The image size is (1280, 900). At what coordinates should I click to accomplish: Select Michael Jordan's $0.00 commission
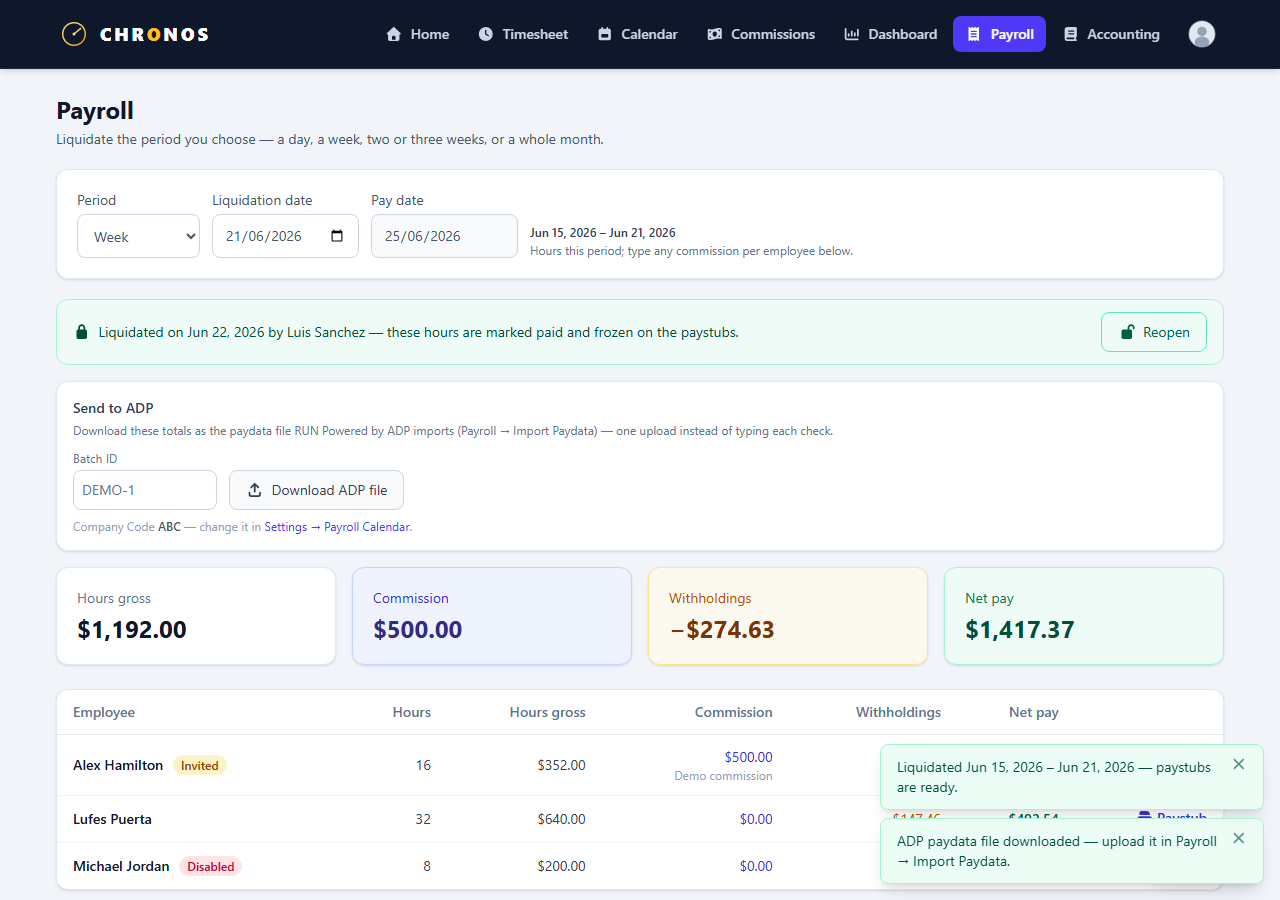tap(756, 866)
